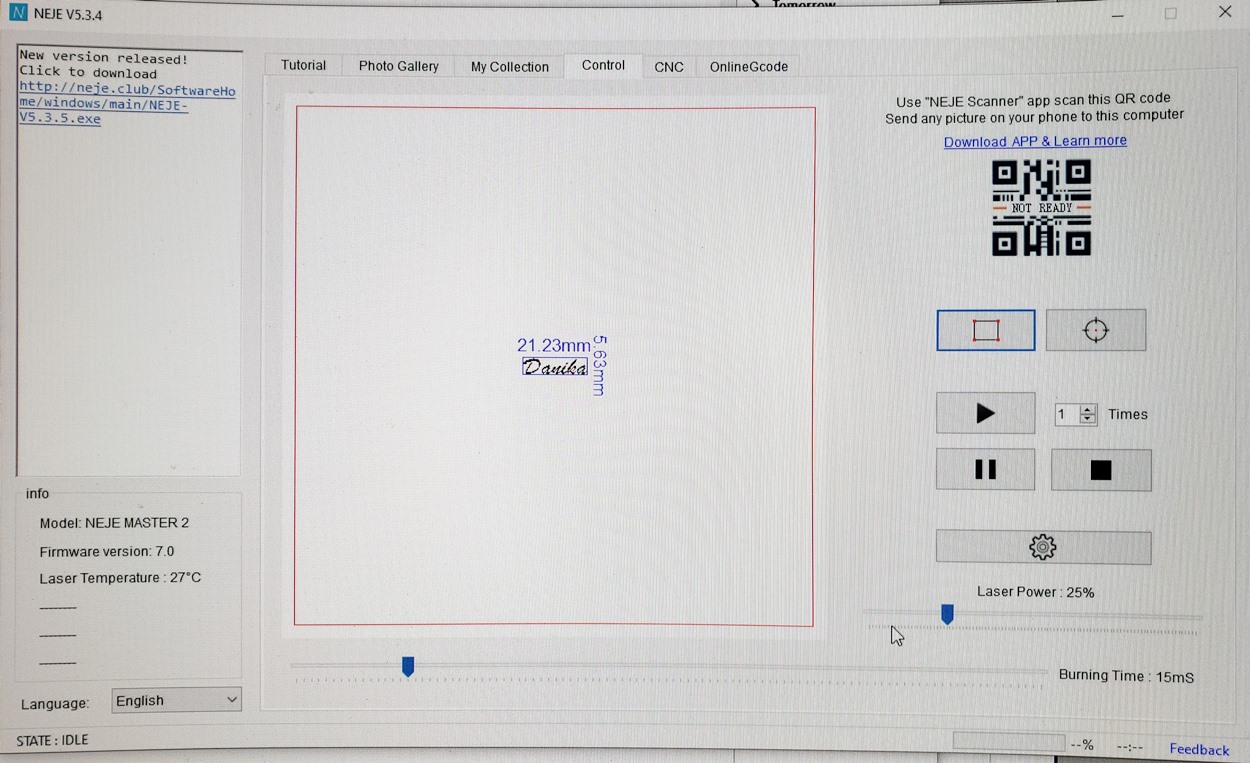Pause the engraving job

tap(985, 470)
